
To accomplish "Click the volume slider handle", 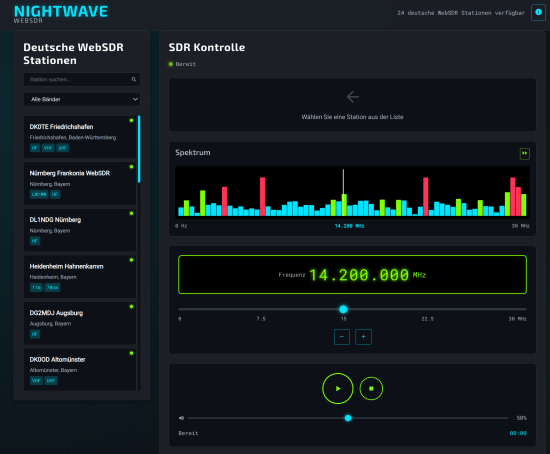I will [x=348, y=418].
